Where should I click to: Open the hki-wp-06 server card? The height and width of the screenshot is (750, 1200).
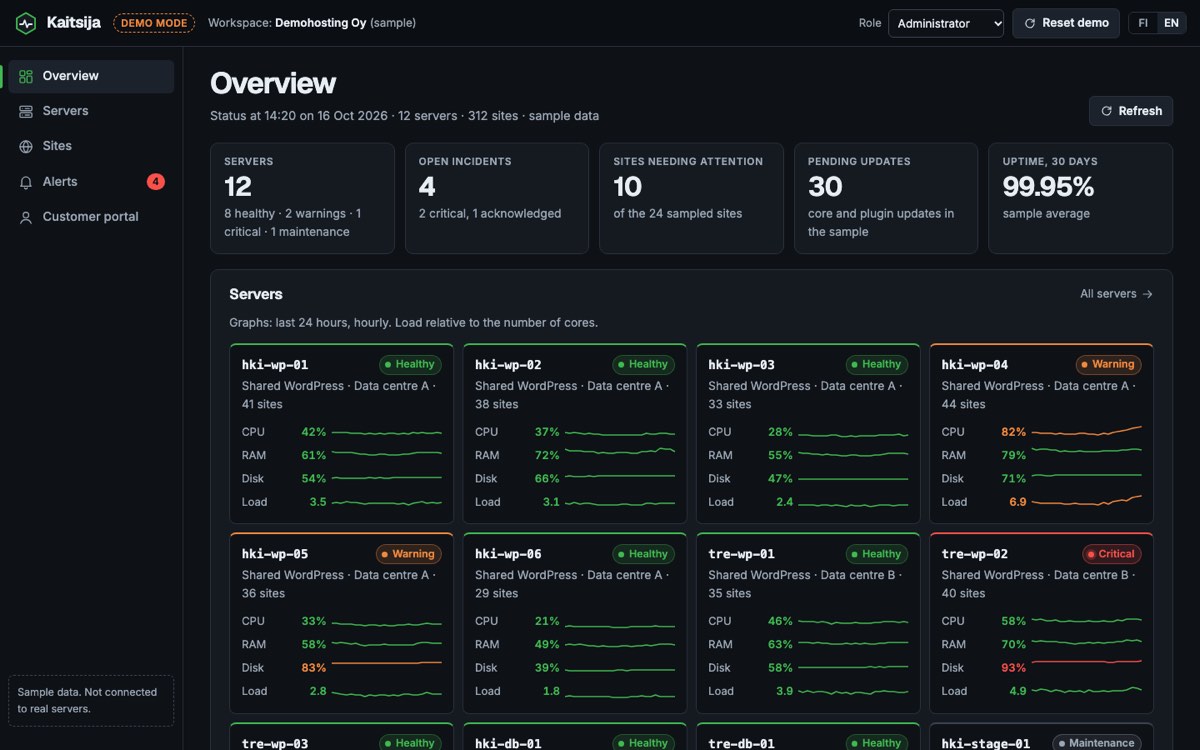point(575,623)
